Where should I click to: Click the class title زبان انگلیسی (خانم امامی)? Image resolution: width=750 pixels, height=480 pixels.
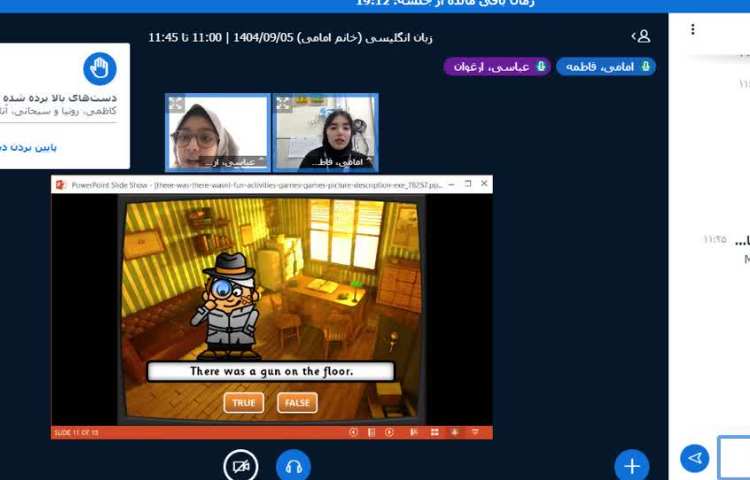pyautogui.click(x=364, y=38)
